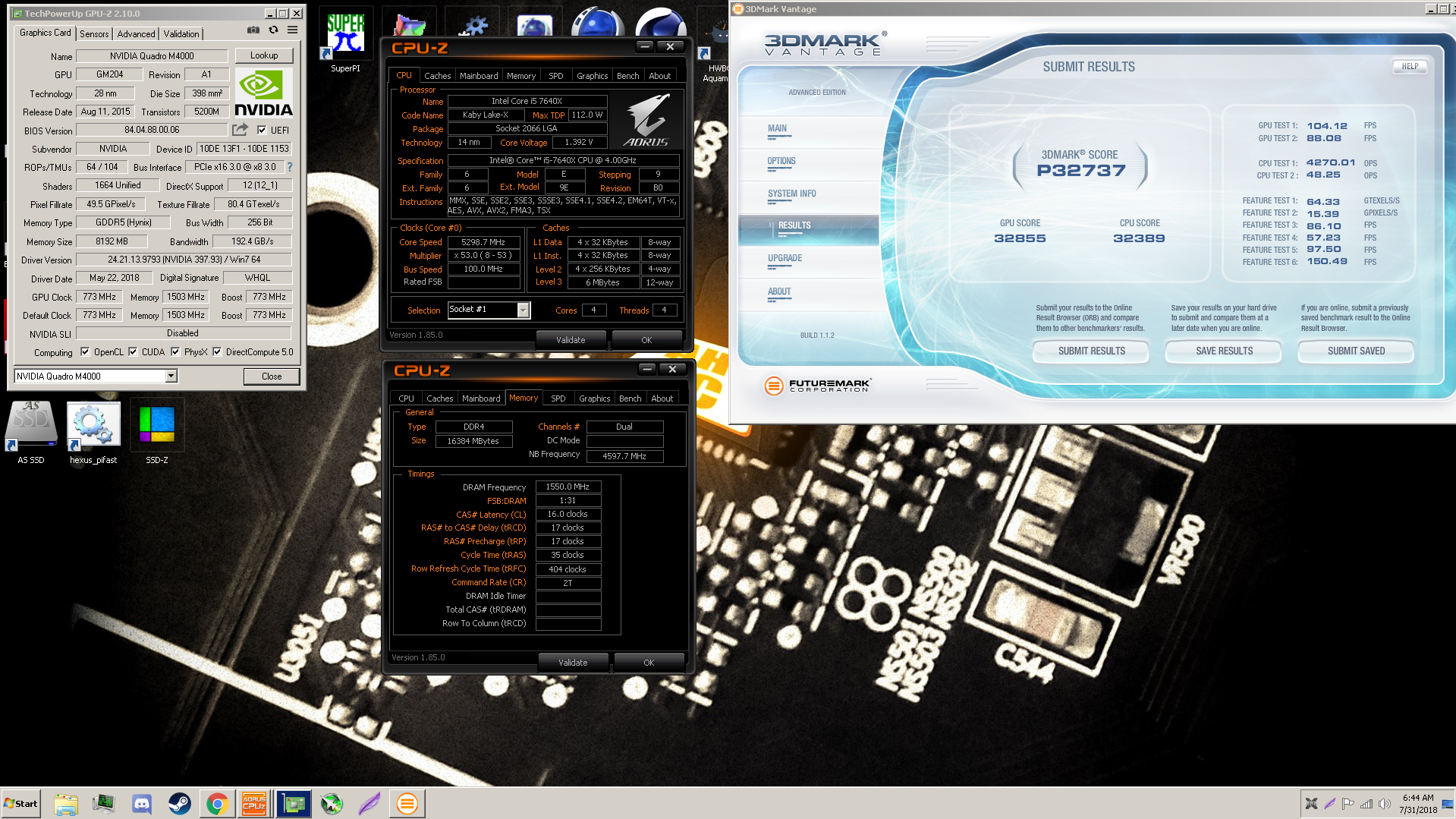Image resolution: width=1456 pixels, height=819 pixels.
Task: Toggle the OpenCL checkbox
Action: pyautogui.click(x=85, y=352)
